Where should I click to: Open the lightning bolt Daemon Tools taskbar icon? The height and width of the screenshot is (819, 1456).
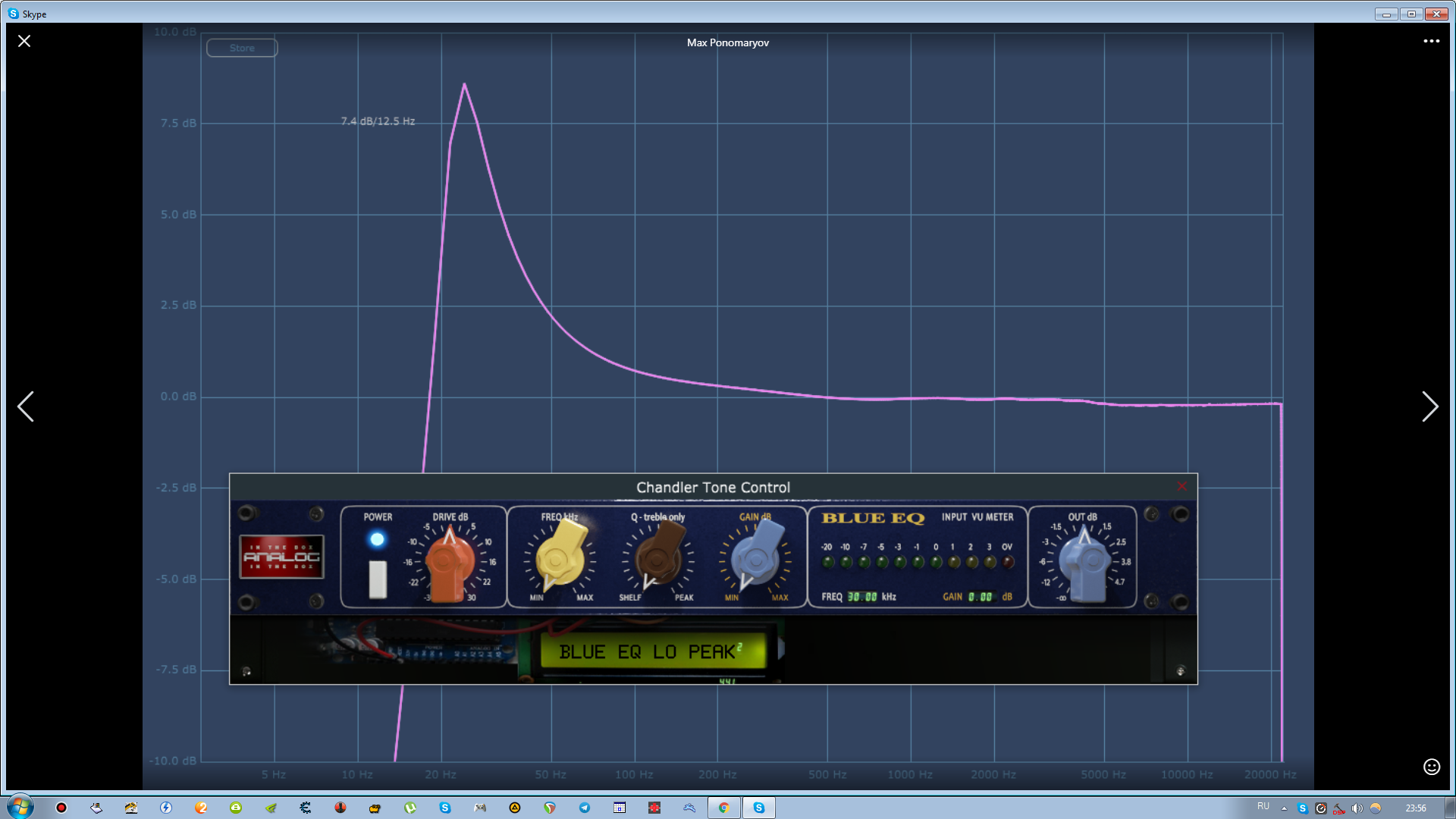coord(166,808)
